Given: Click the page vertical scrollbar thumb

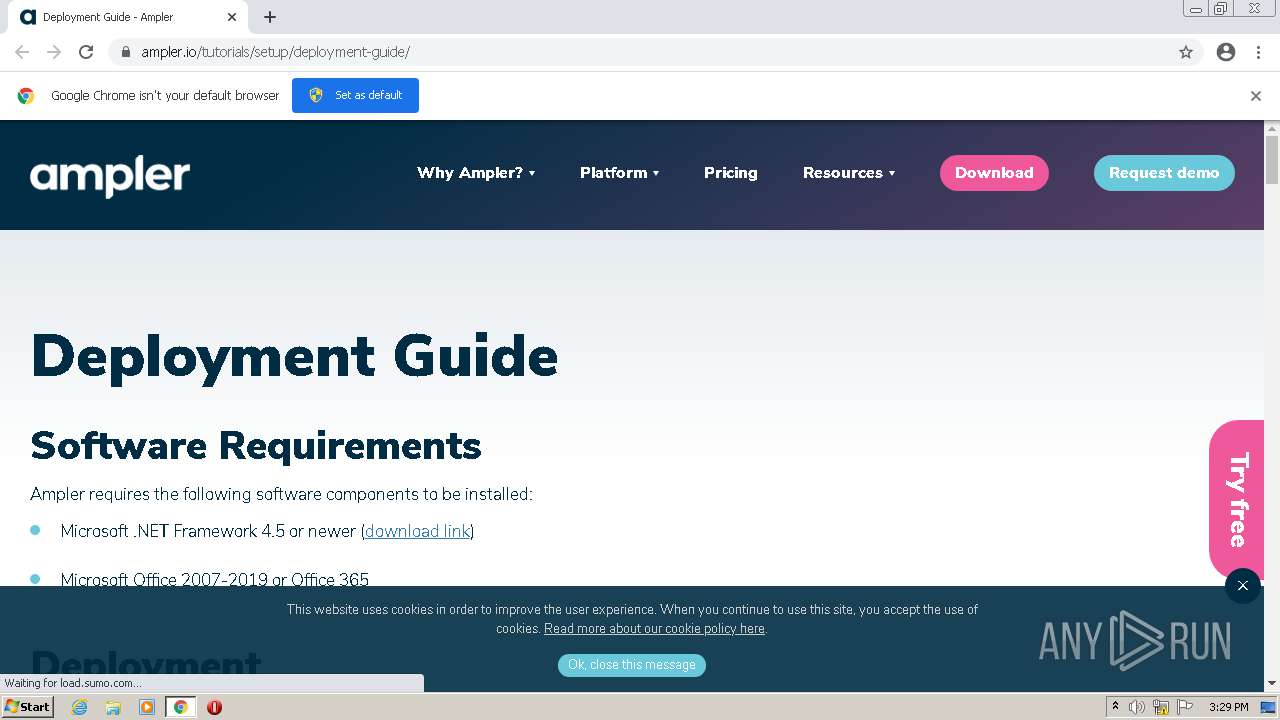Looking at the screenshot, I should [x=1272, y=160].
